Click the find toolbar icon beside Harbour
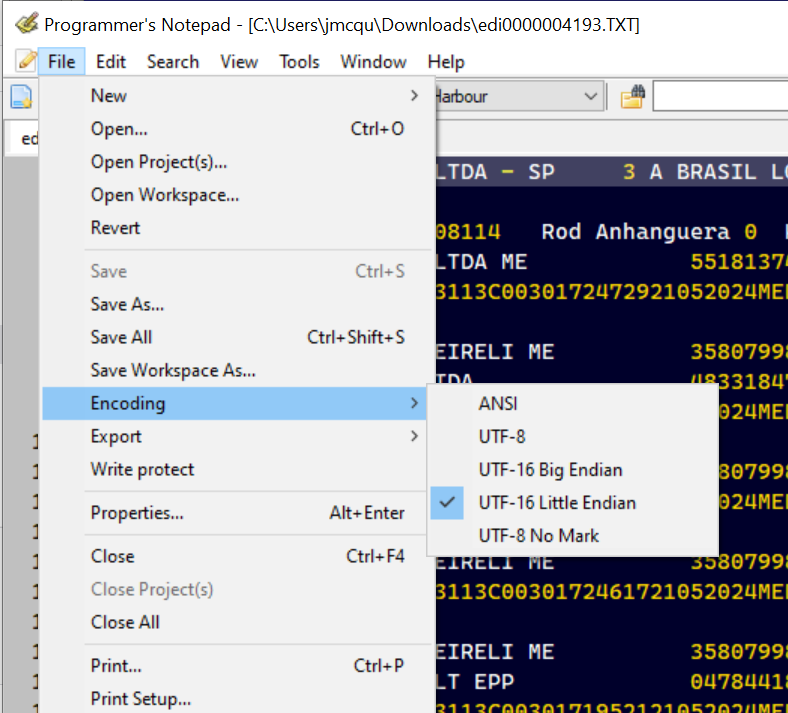 (632, 97)
